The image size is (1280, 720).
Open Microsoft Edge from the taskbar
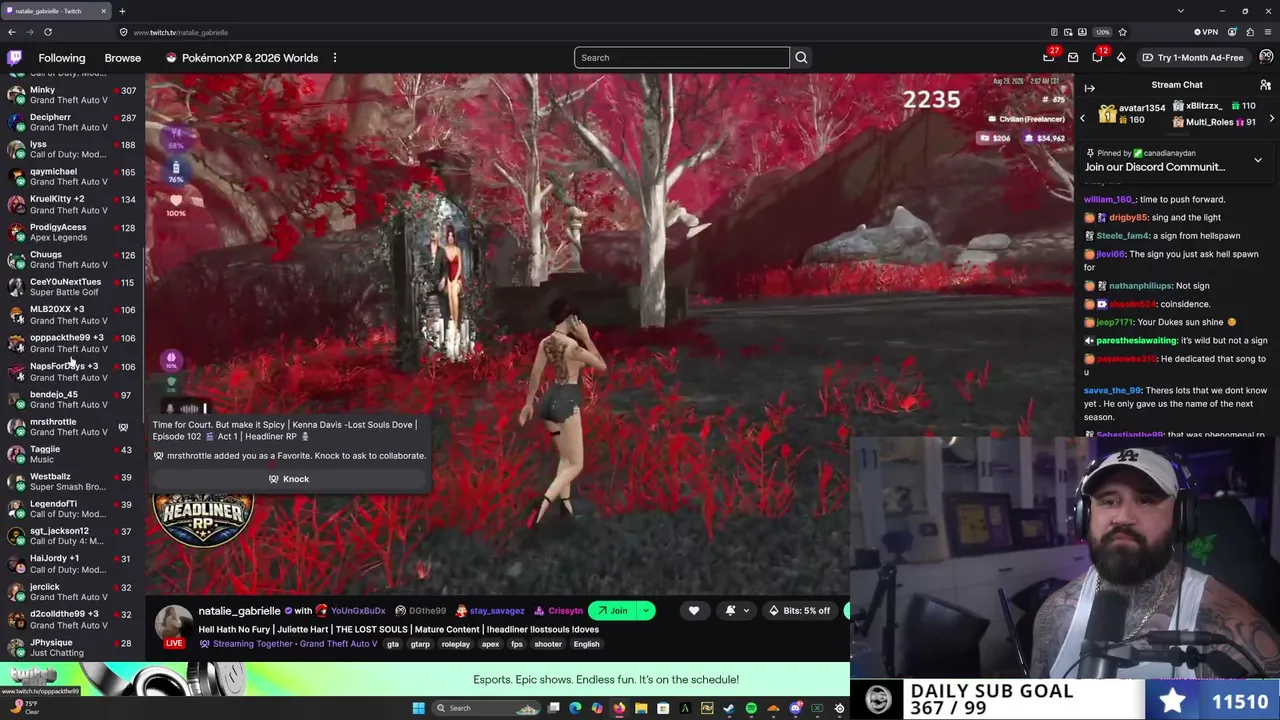tap(575, 708)
